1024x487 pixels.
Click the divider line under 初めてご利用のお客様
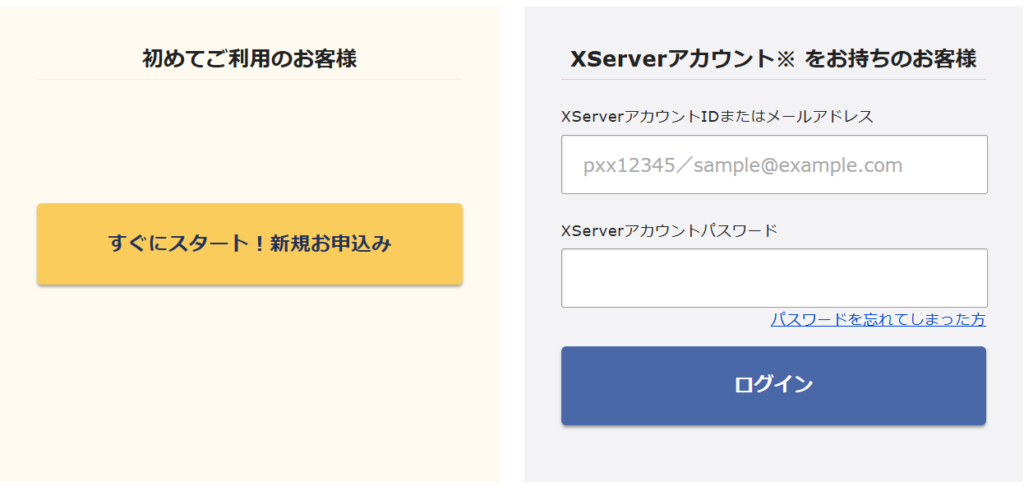249,80
